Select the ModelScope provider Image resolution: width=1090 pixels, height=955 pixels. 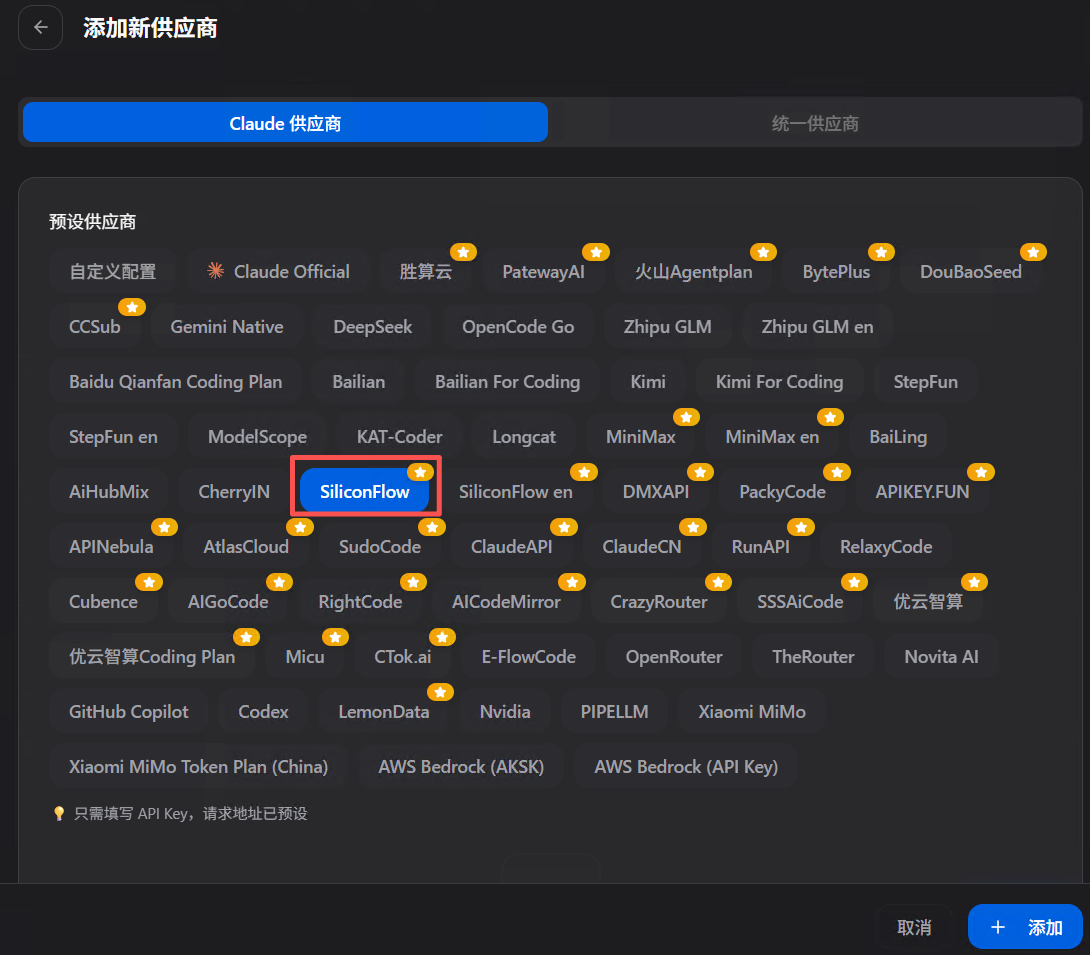[x=257, y=436]
